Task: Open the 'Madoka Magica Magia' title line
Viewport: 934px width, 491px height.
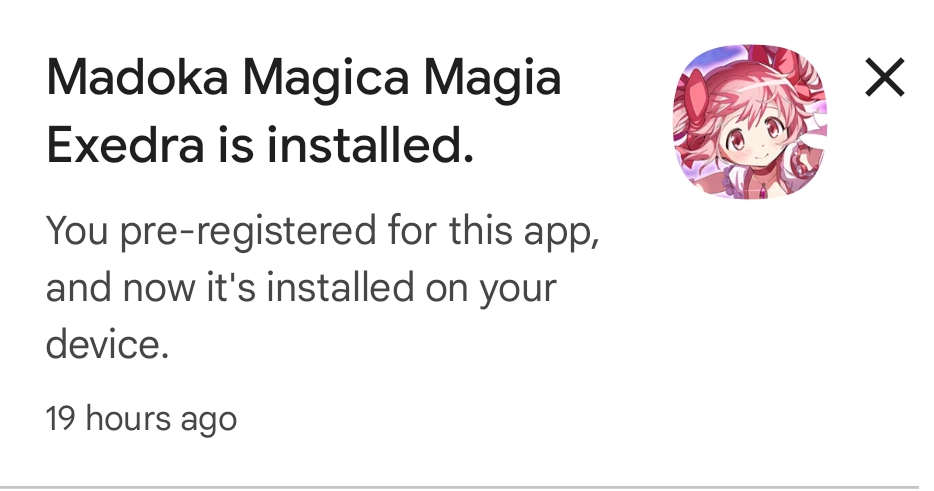Action: [304, 79]
